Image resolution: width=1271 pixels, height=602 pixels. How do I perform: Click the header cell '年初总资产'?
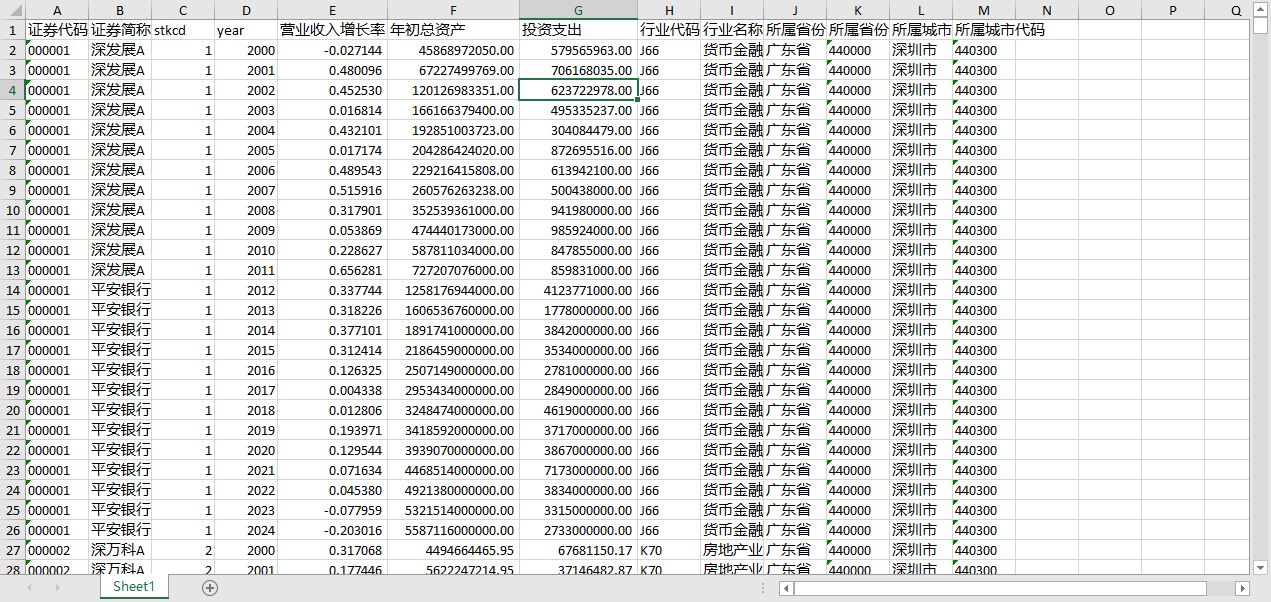tap(453, 30)
